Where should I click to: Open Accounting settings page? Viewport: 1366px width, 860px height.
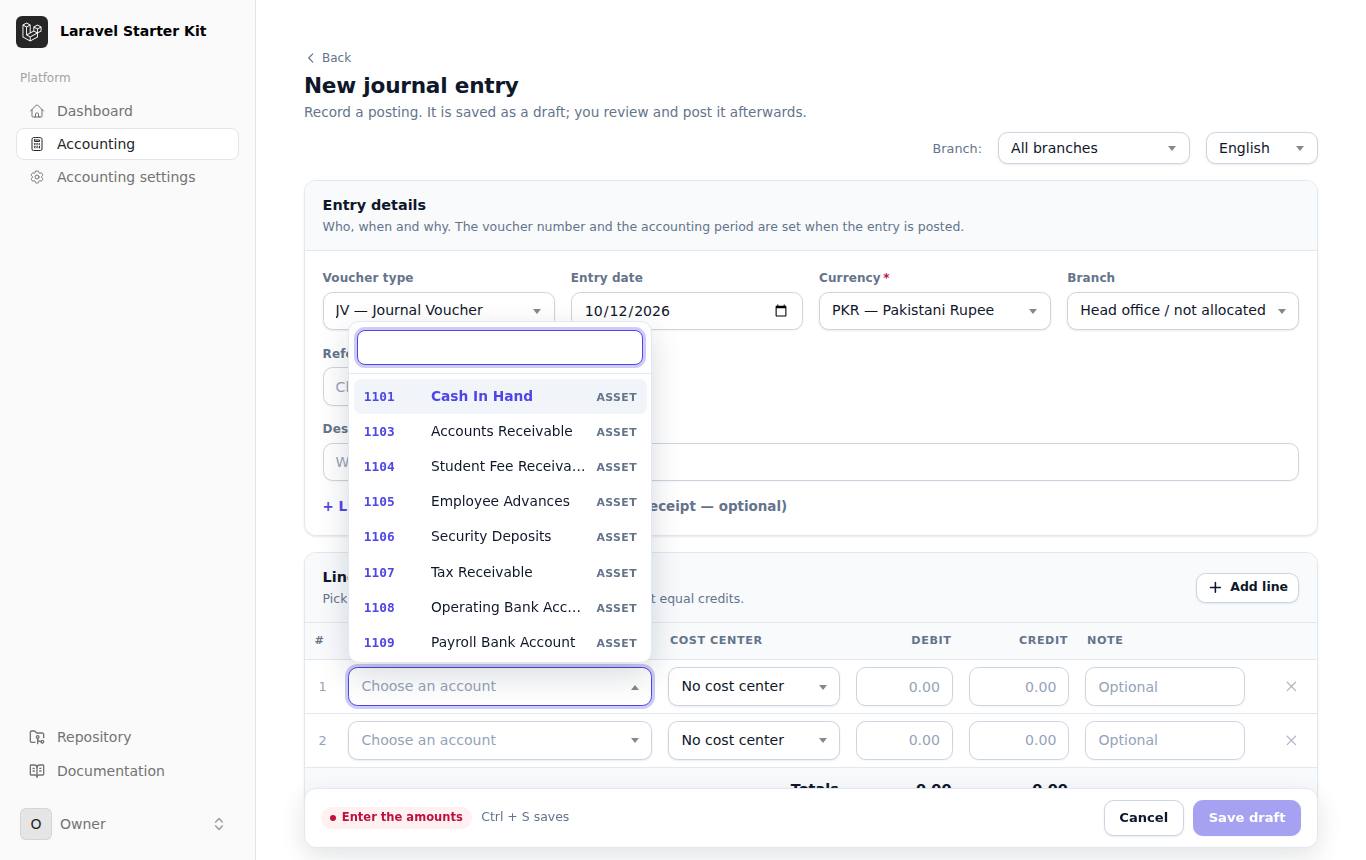tap(127, 177)
